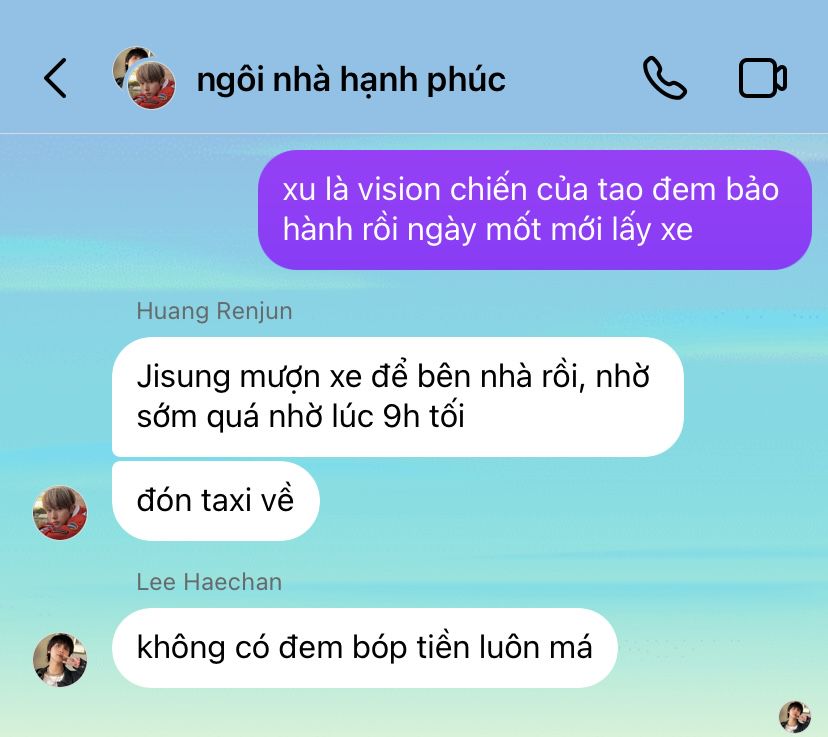Tap the 'Lee Haechan' sender name label
Viewport: 828px width, 737px height.
point(209,582)
